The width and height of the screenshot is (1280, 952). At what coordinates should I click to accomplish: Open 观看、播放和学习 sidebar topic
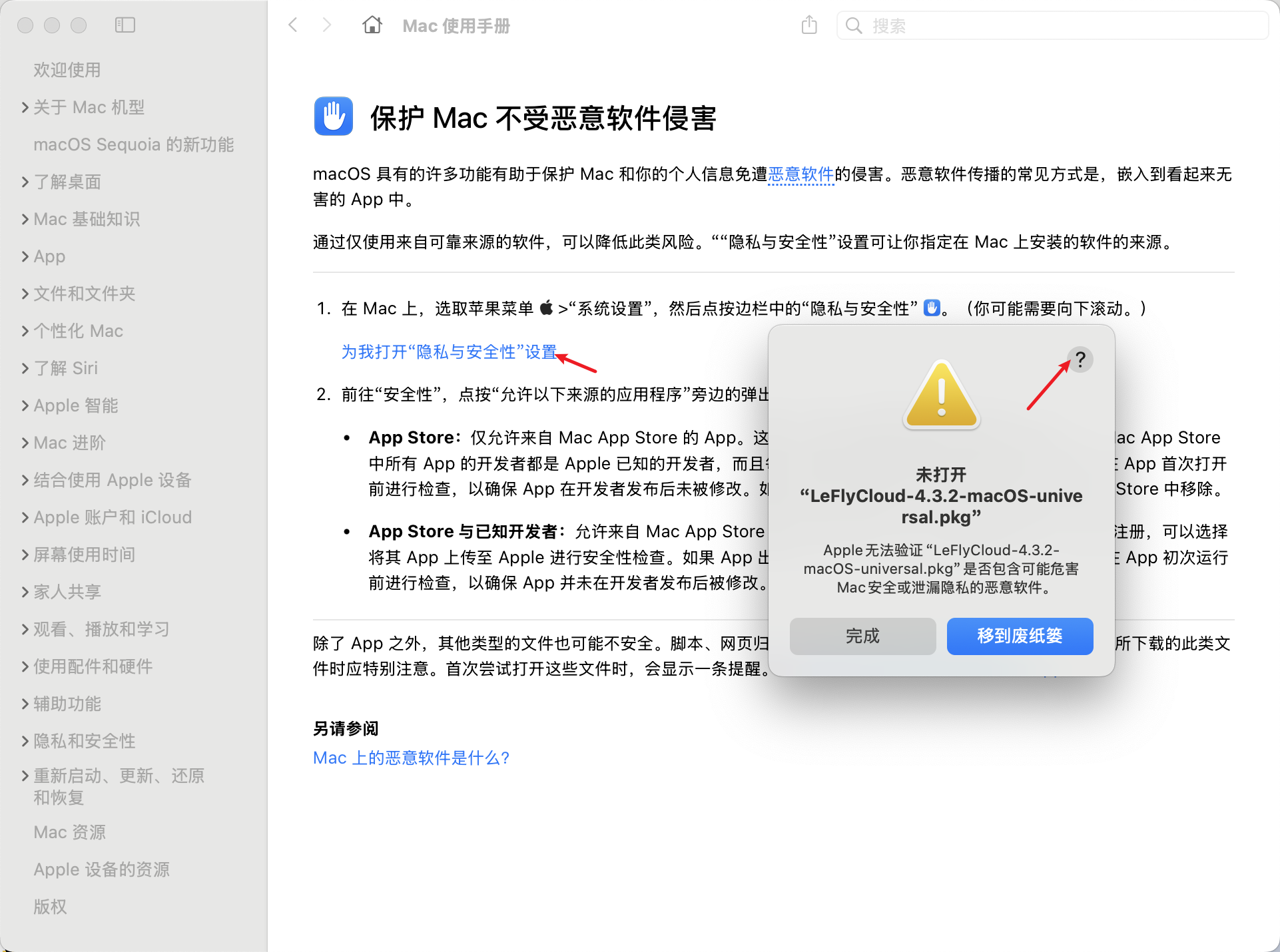pos(102,629)
